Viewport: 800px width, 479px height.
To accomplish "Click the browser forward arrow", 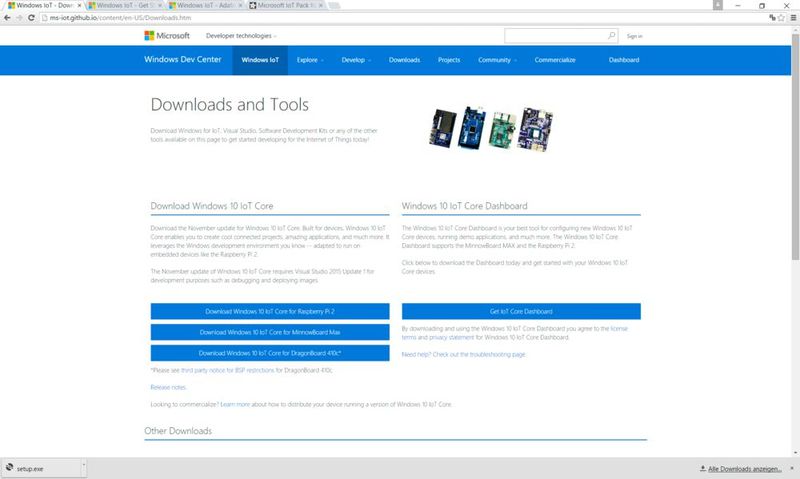I will pos(19,17).
